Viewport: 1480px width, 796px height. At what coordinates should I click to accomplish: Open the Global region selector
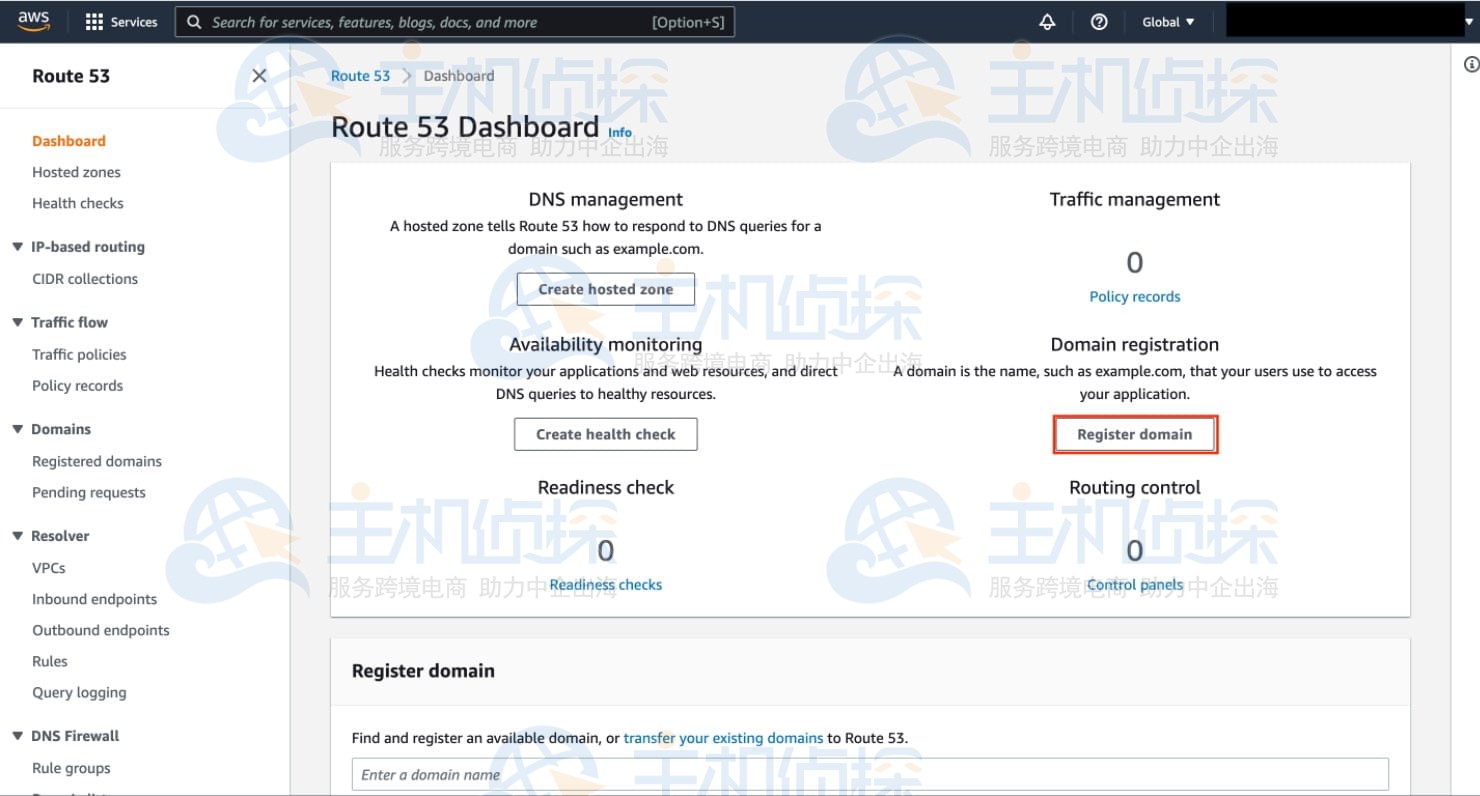[1166, 21]
